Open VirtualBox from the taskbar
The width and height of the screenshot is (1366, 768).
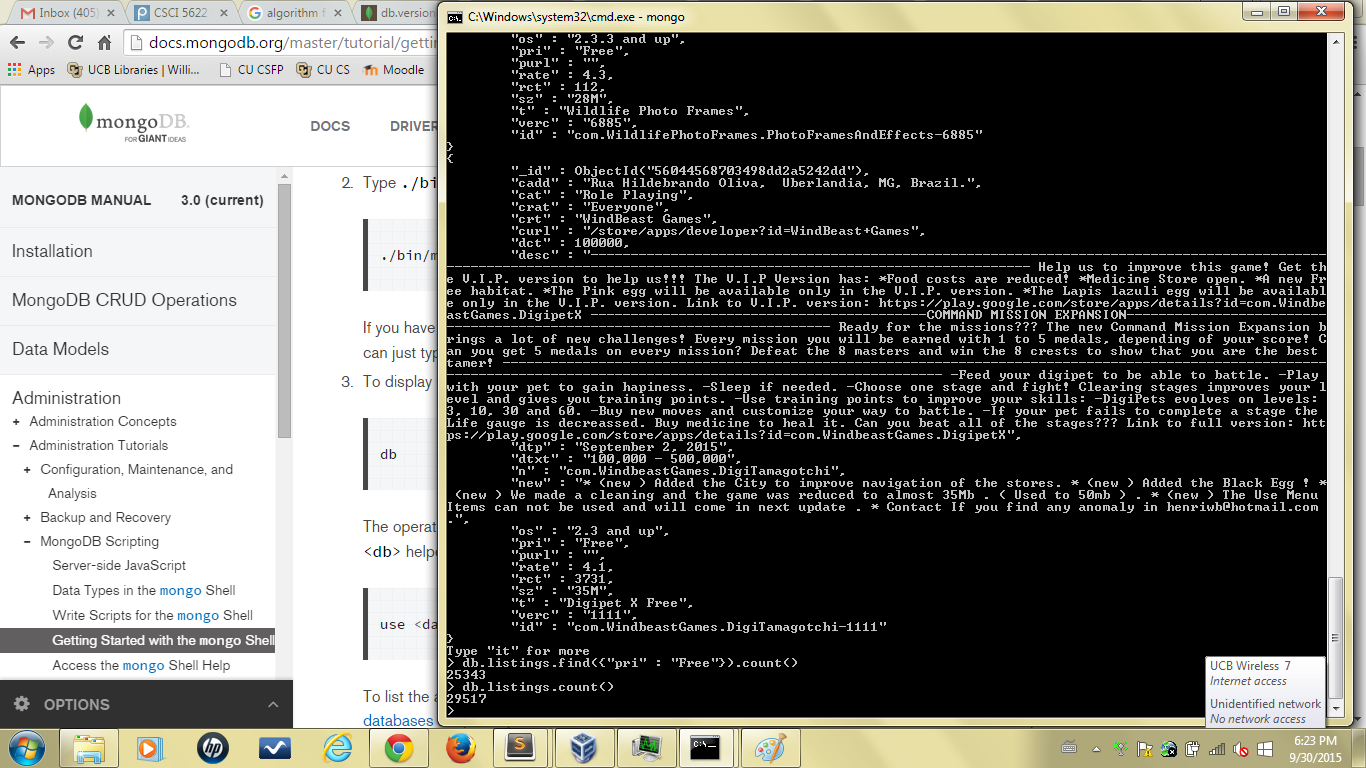(x=583, y=748)
